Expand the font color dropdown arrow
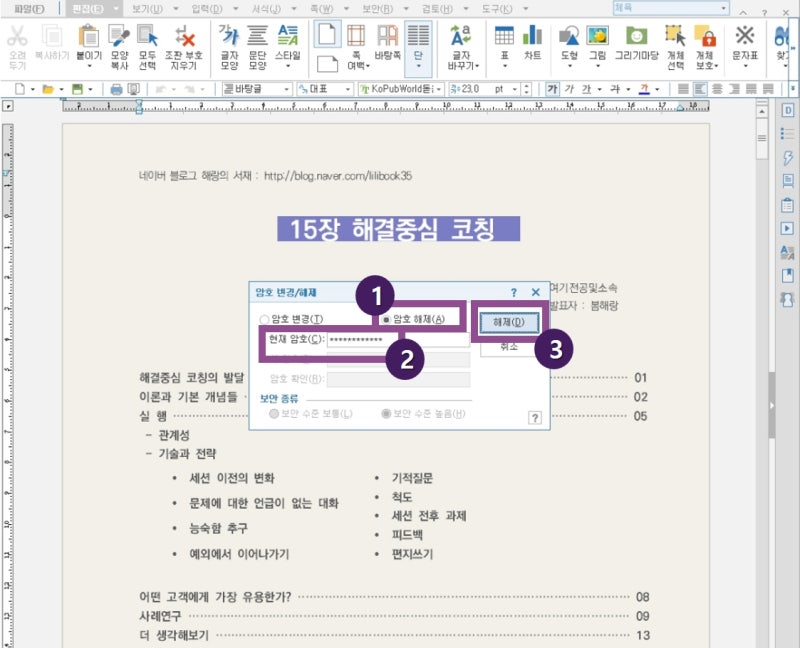800x648 pixels. pyautogui.click(x=657, y=90)
